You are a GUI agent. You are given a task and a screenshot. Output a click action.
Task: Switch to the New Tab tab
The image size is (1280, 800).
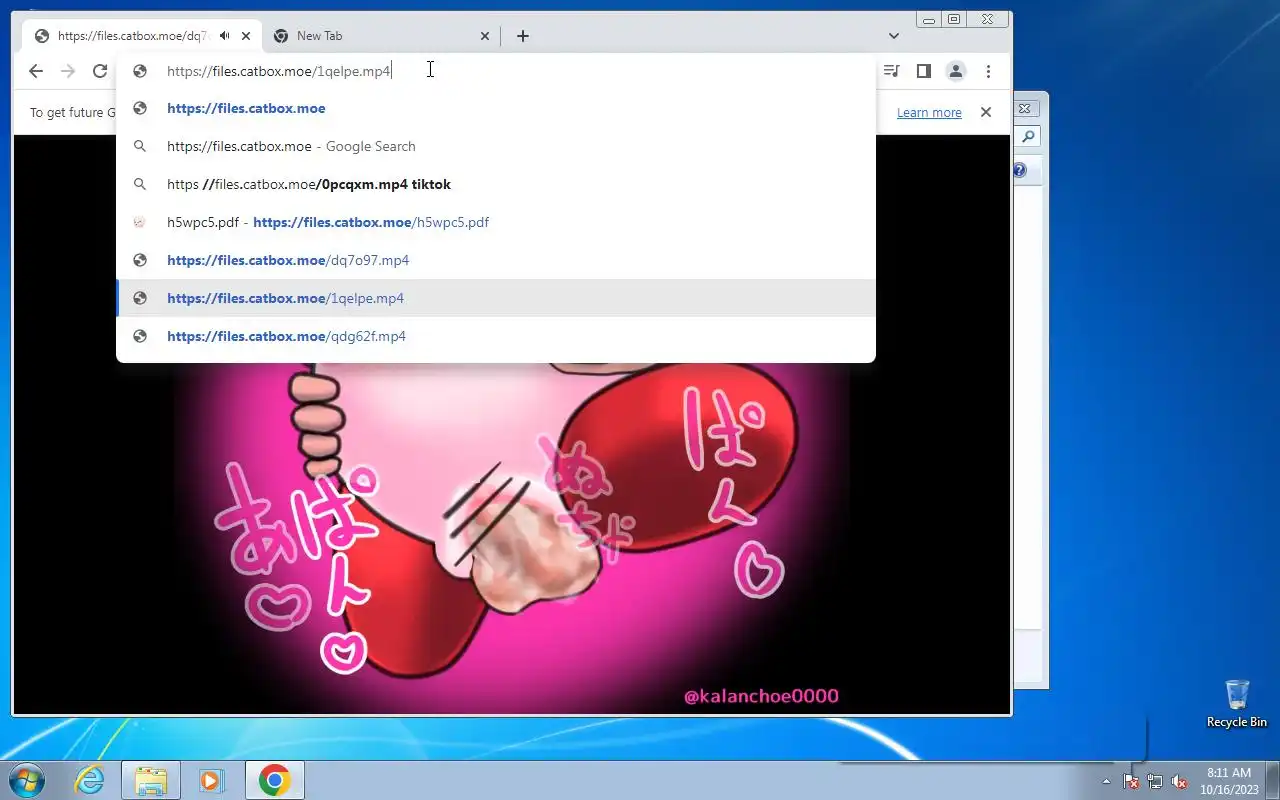coord(380,36)
